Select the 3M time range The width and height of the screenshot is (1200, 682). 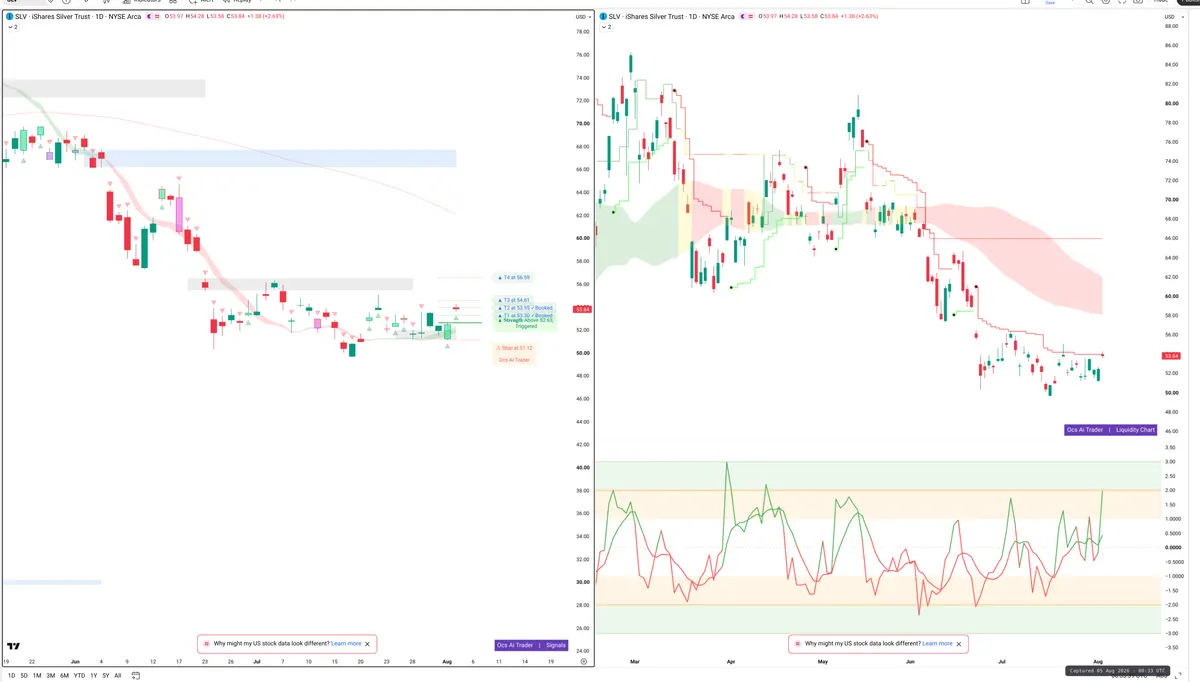point(51,675)
